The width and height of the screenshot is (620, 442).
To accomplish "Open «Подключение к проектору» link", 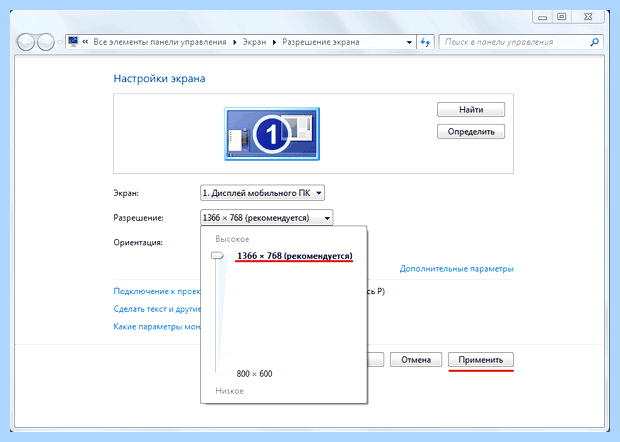I will coord(157,291).
